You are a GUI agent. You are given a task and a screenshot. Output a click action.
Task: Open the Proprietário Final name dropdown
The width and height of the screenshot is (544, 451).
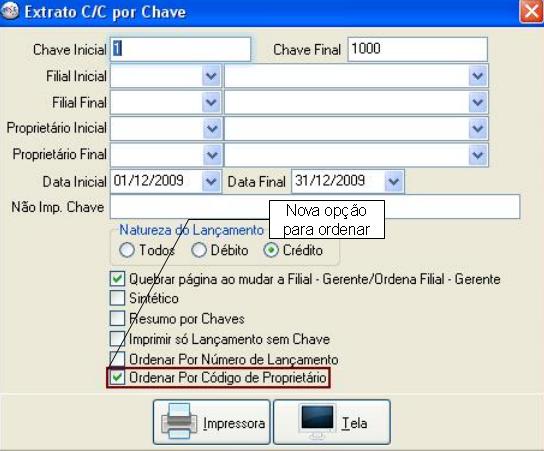coord(478,155)
